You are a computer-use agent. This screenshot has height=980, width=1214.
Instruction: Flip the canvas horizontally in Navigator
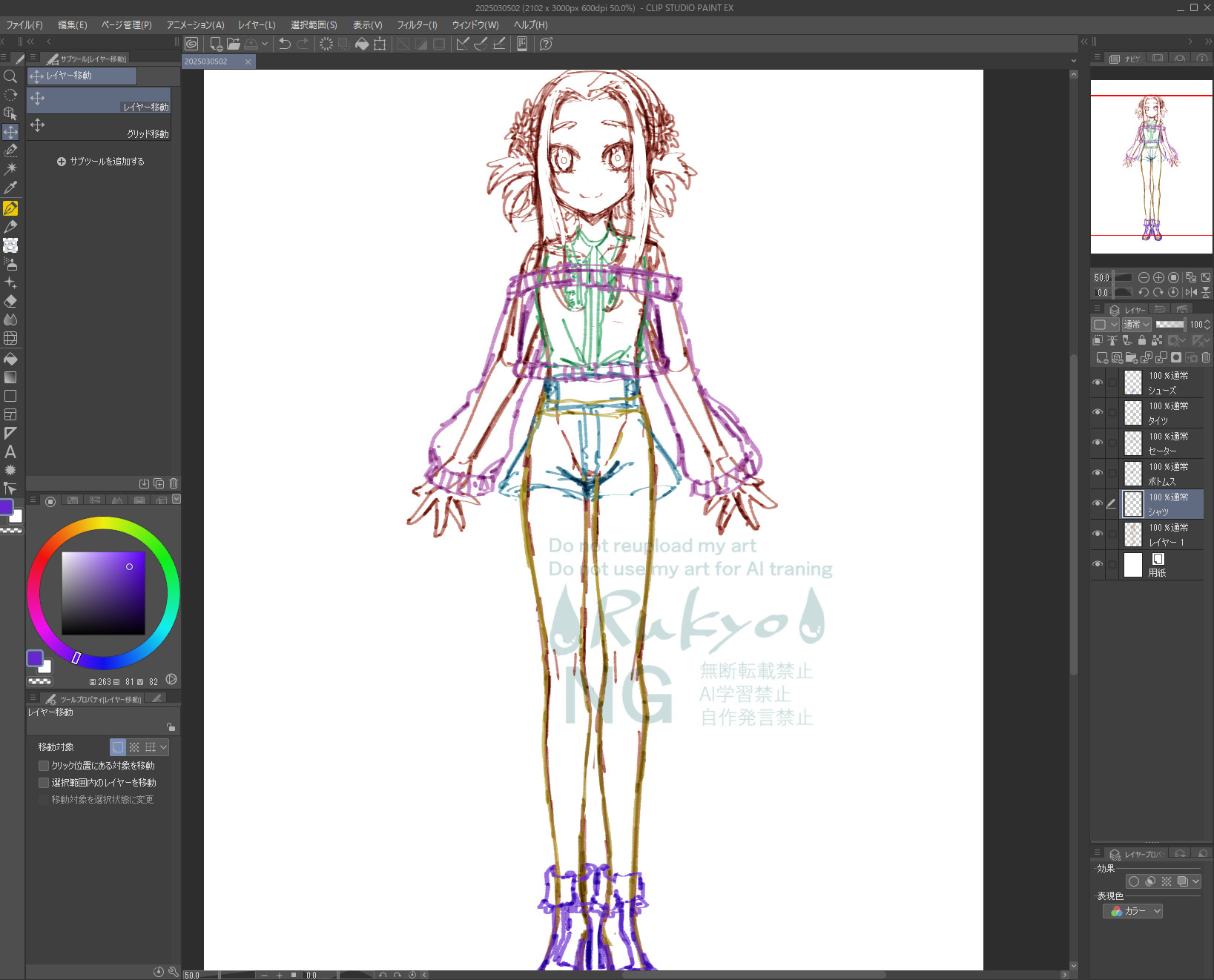point(1191,292)
